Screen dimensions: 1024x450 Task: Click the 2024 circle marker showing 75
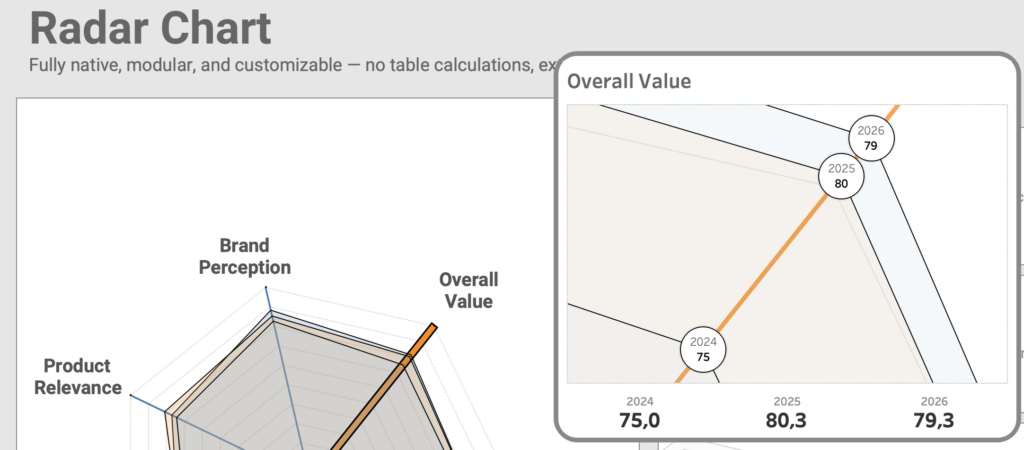click(x=703, y=350)
